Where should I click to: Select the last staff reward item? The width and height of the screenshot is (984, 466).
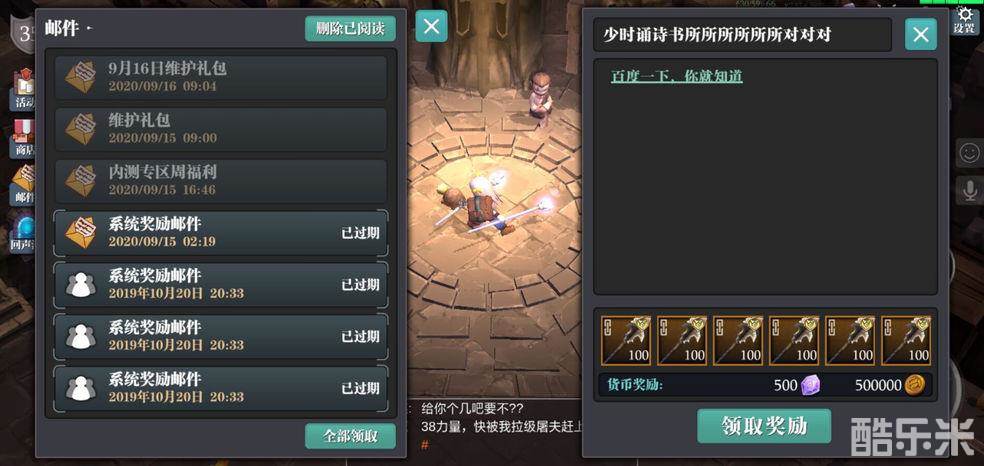906,340
